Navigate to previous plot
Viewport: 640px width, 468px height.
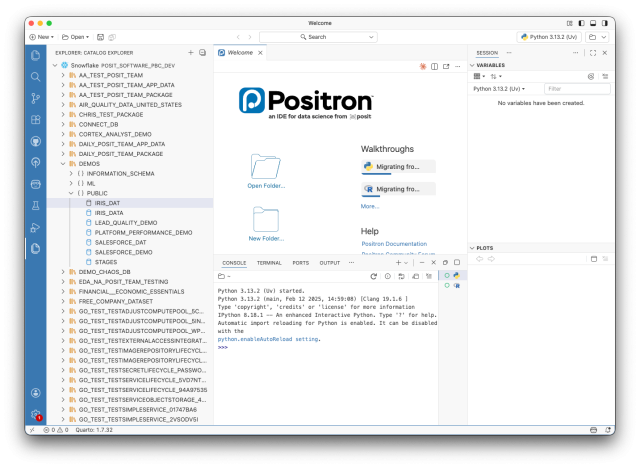click(x=480, y=259)
